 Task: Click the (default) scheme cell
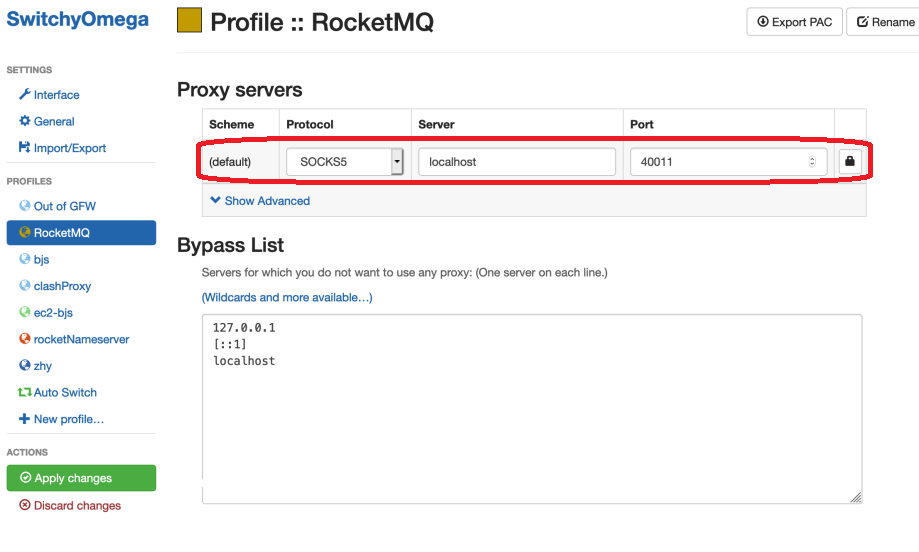[x=230, y=162]
